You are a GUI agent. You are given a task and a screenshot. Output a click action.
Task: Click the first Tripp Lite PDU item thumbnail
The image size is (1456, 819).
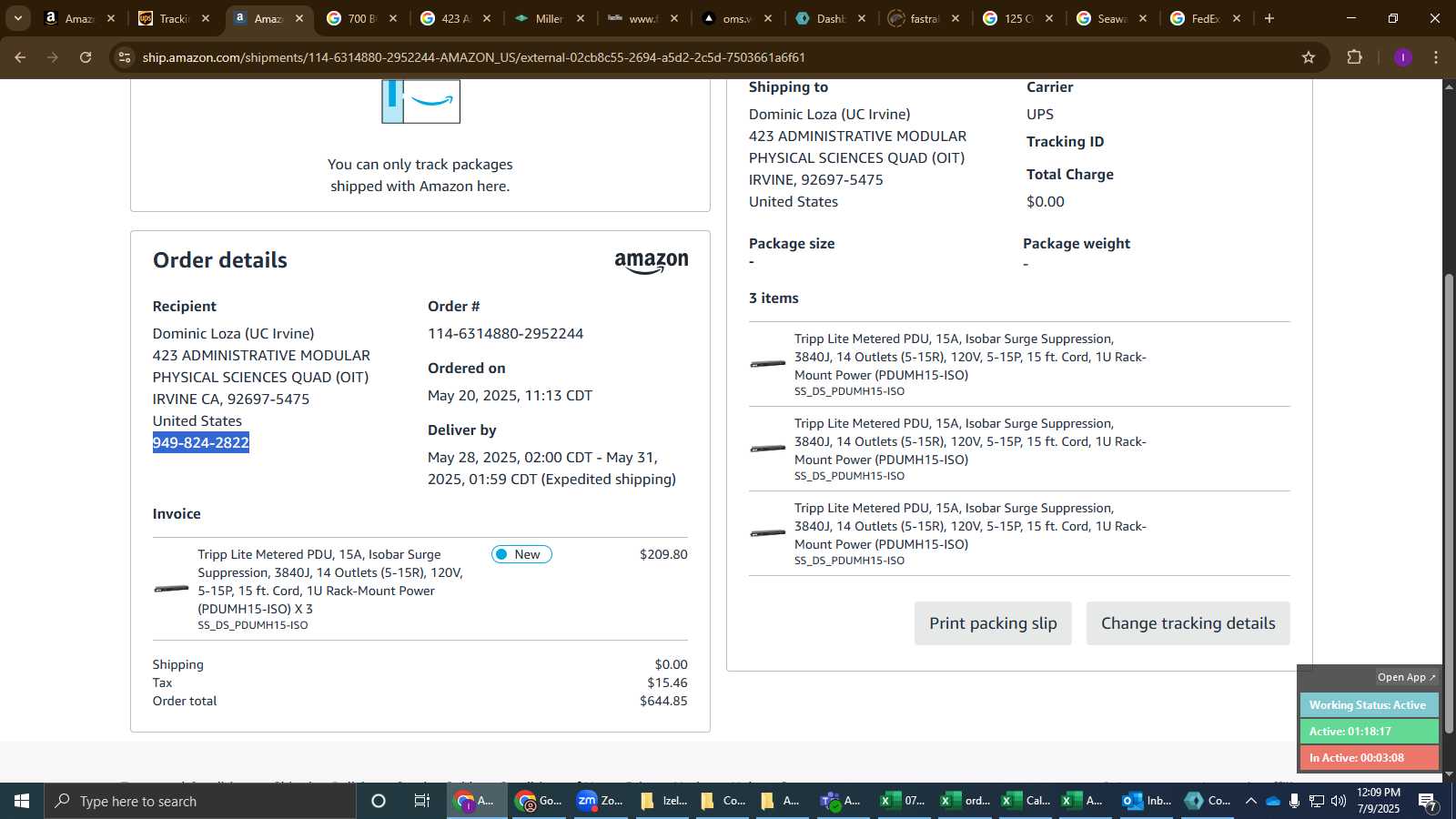tap(768, 364)
